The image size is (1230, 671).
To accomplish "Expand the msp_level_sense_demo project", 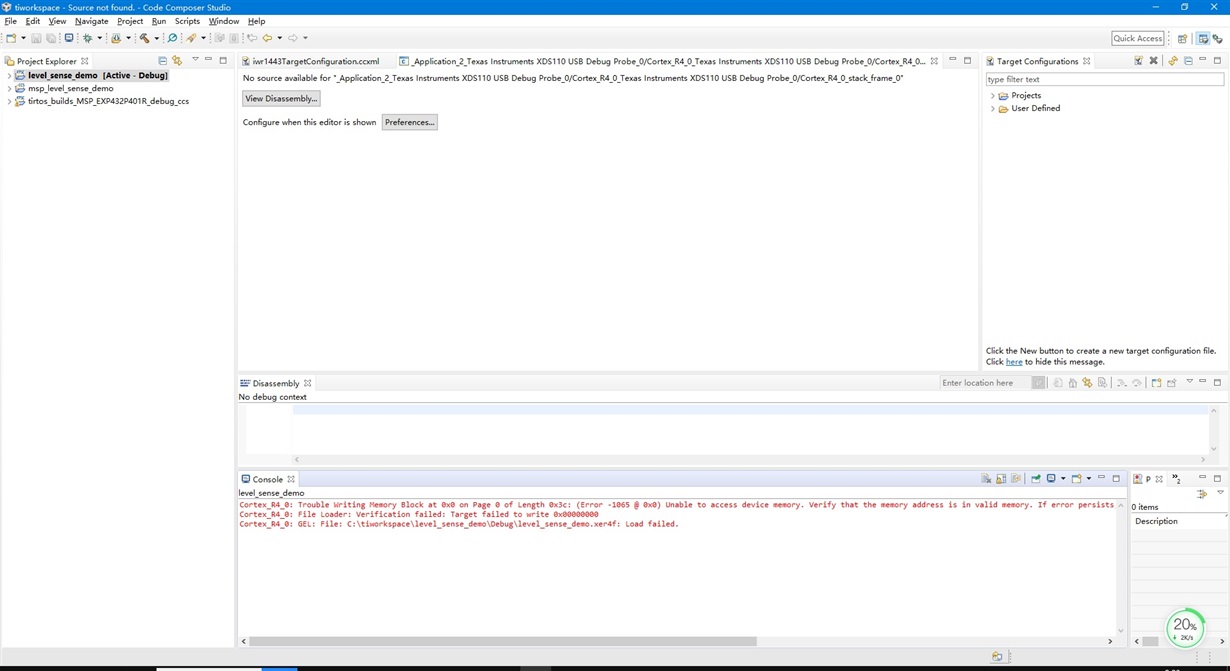I will pos(9,88).
